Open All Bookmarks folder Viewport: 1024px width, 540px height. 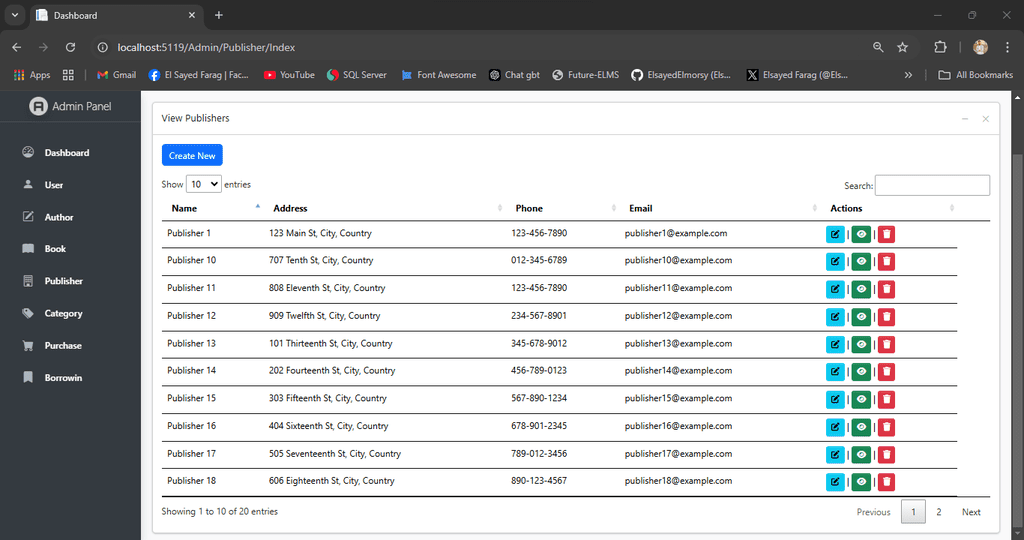(x=976, y=75)
